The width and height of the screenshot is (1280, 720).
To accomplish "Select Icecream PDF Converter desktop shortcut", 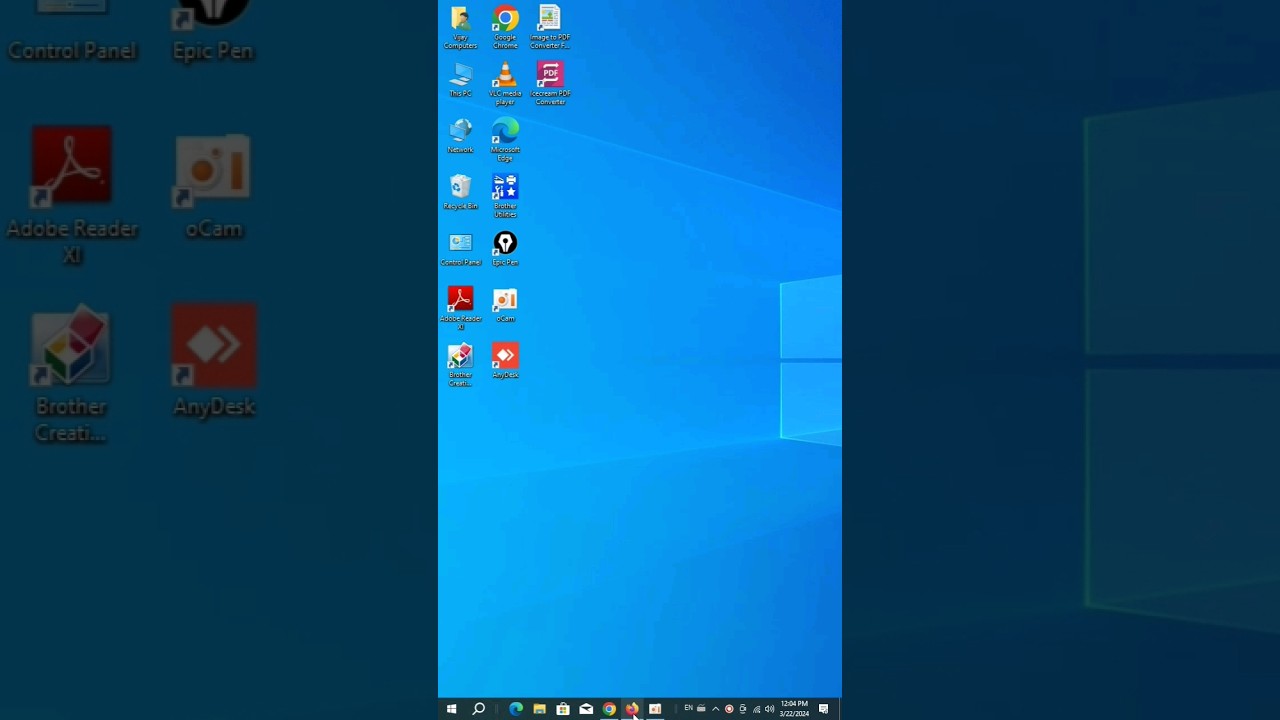I will coord(550,84).
